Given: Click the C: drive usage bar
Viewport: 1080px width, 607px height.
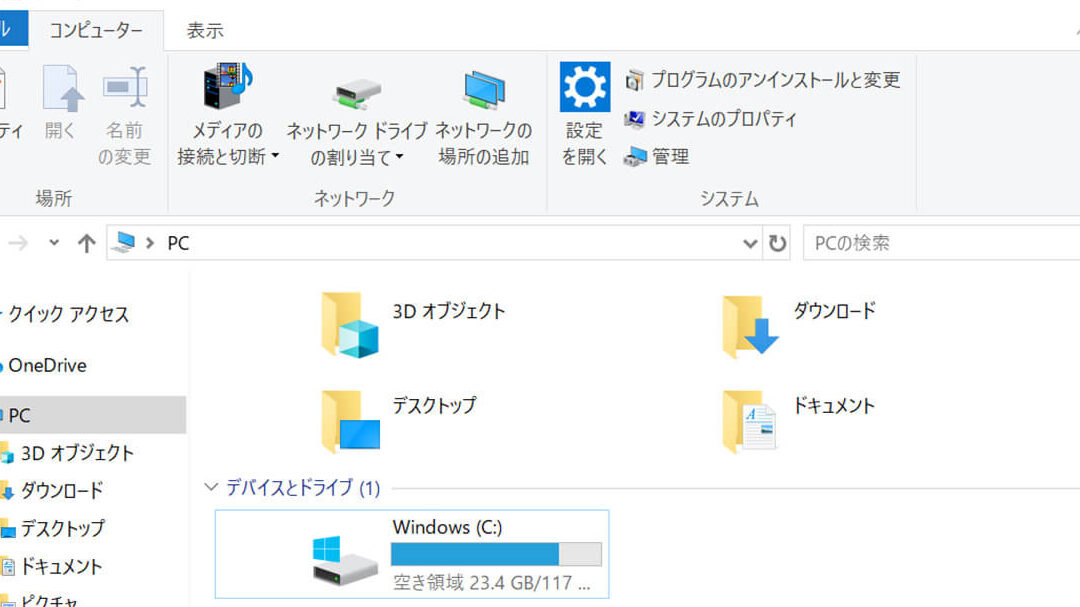Looking at the screenshot, I should (x=496, y=555).
